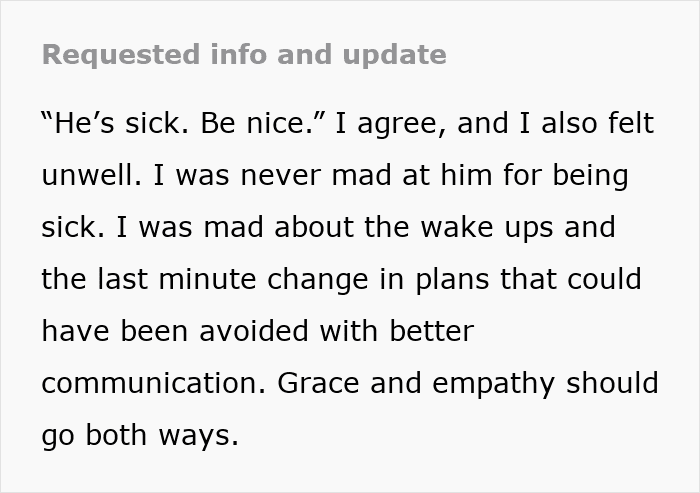Image resolution: width=700 pixels, height=493 pixels.
Task: Click the phrase 'go both ways.'
Action: (x=140, y=436)
